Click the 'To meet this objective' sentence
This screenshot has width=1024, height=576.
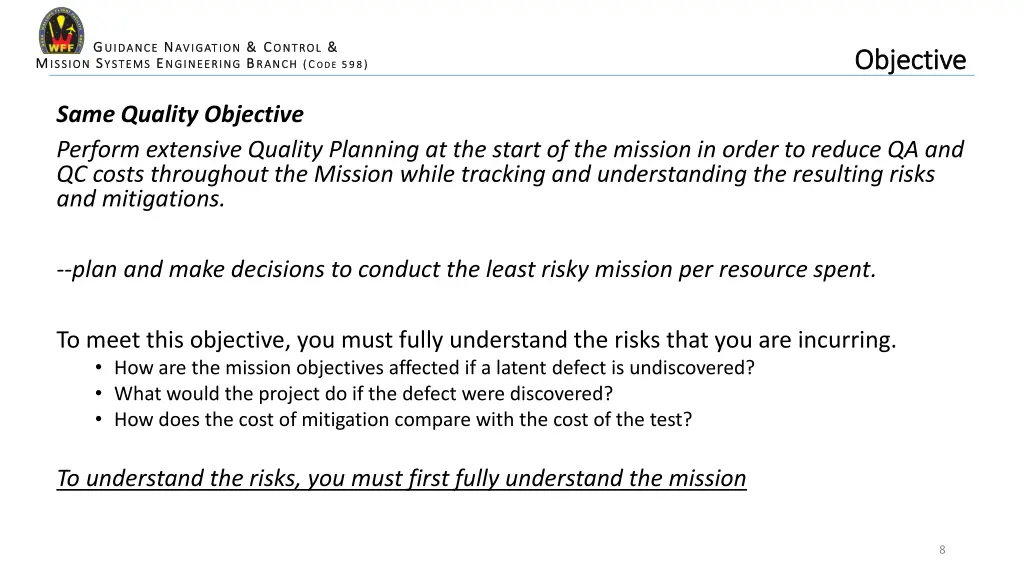[476, 340]
